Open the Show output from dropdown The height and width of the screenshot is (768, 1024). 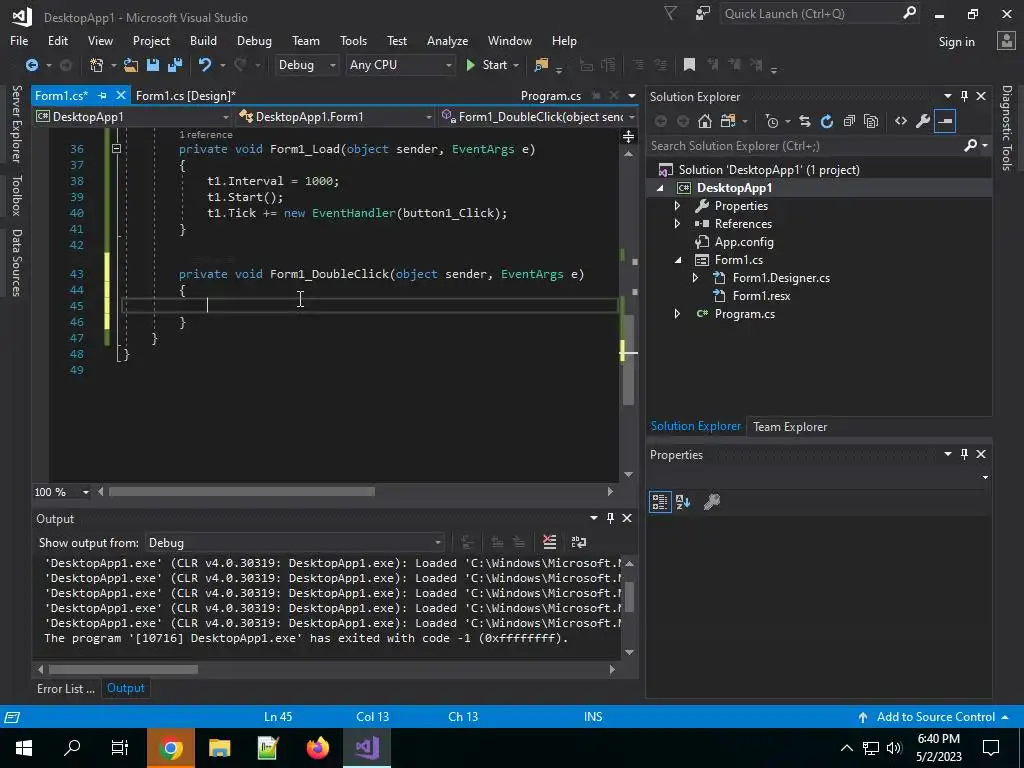pyautogui.click(x=295, y=543)
